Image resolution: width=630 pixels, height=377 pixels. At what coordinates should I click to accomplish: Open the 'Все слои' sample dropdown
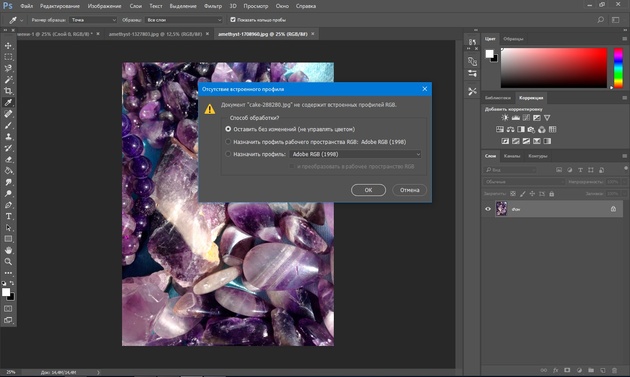tap(184, 20)
